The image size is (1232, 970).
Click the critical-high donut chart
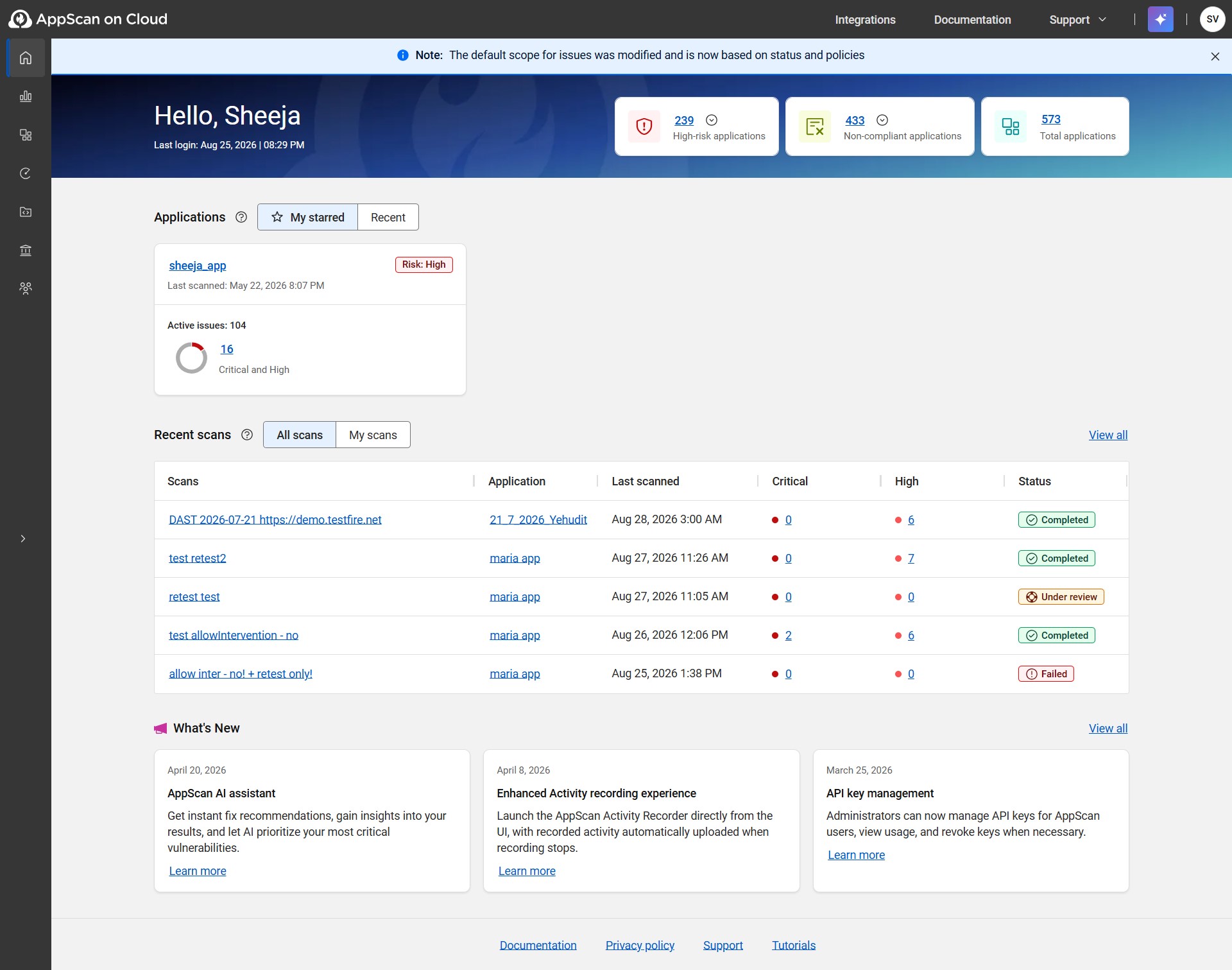click(x=191, y=358)
